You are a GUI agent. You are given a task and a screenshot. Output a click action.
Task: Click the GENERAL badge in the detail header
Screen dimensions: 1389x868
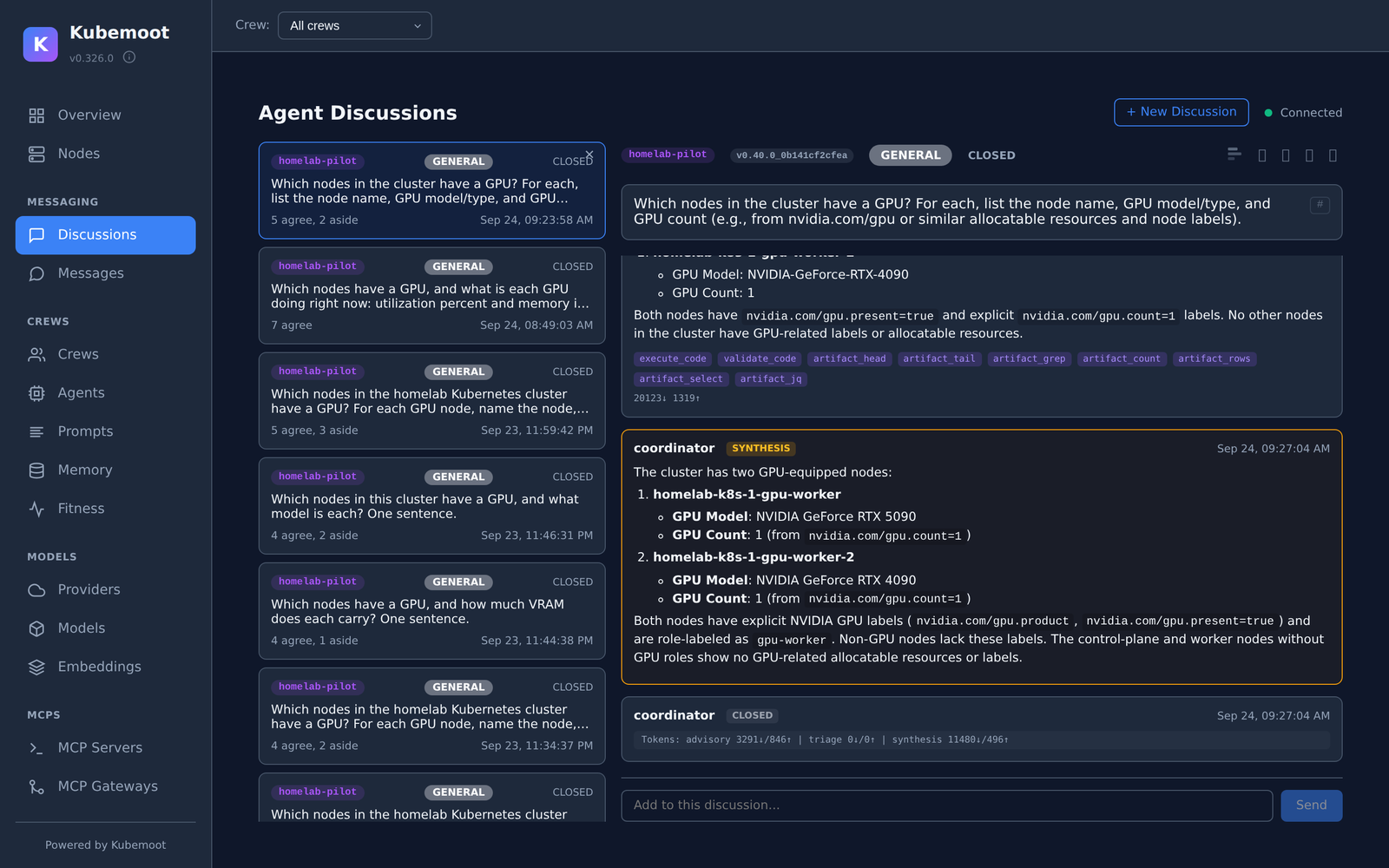coord(910,155)
